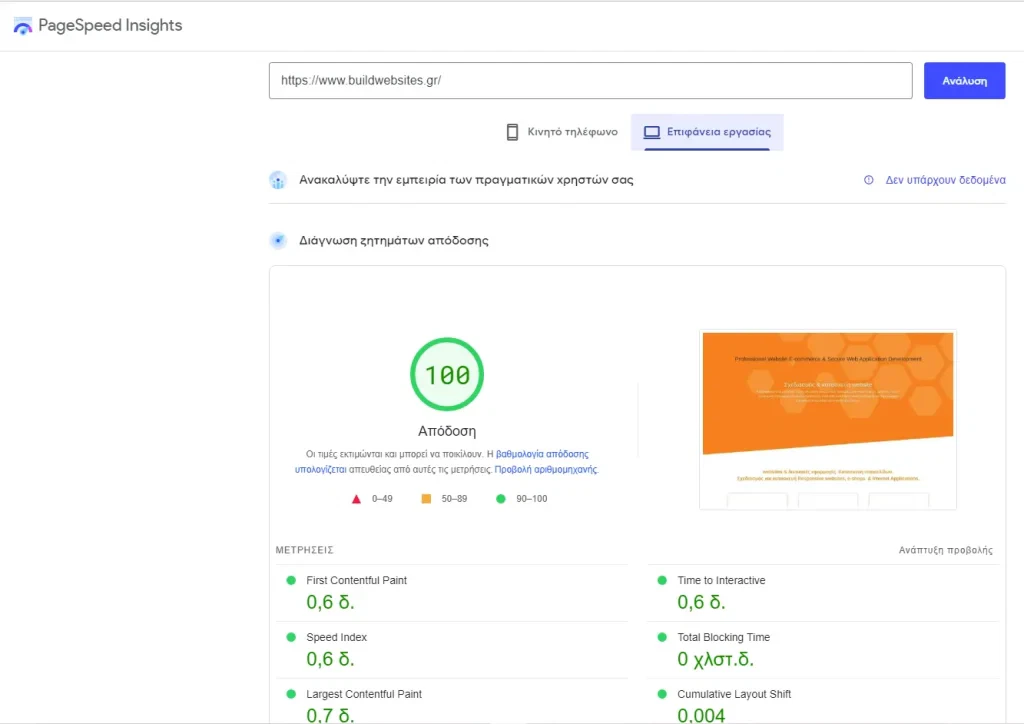Click the red triangle 0–49 legend icon
1024x724 pixels.
pyautogui.click(x=356, y=499)
